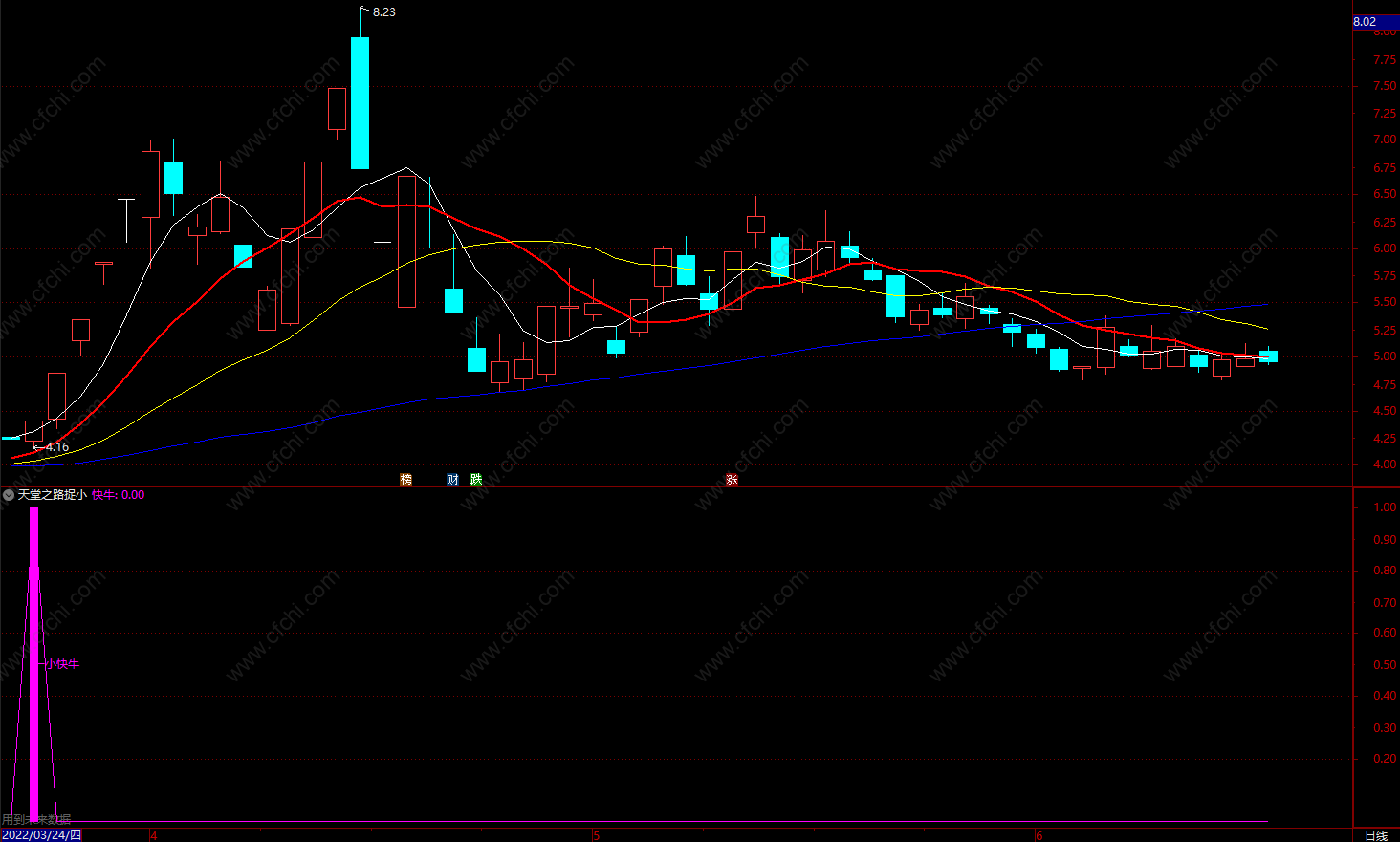Click the 7.00 price axis label

[1385, 140]
